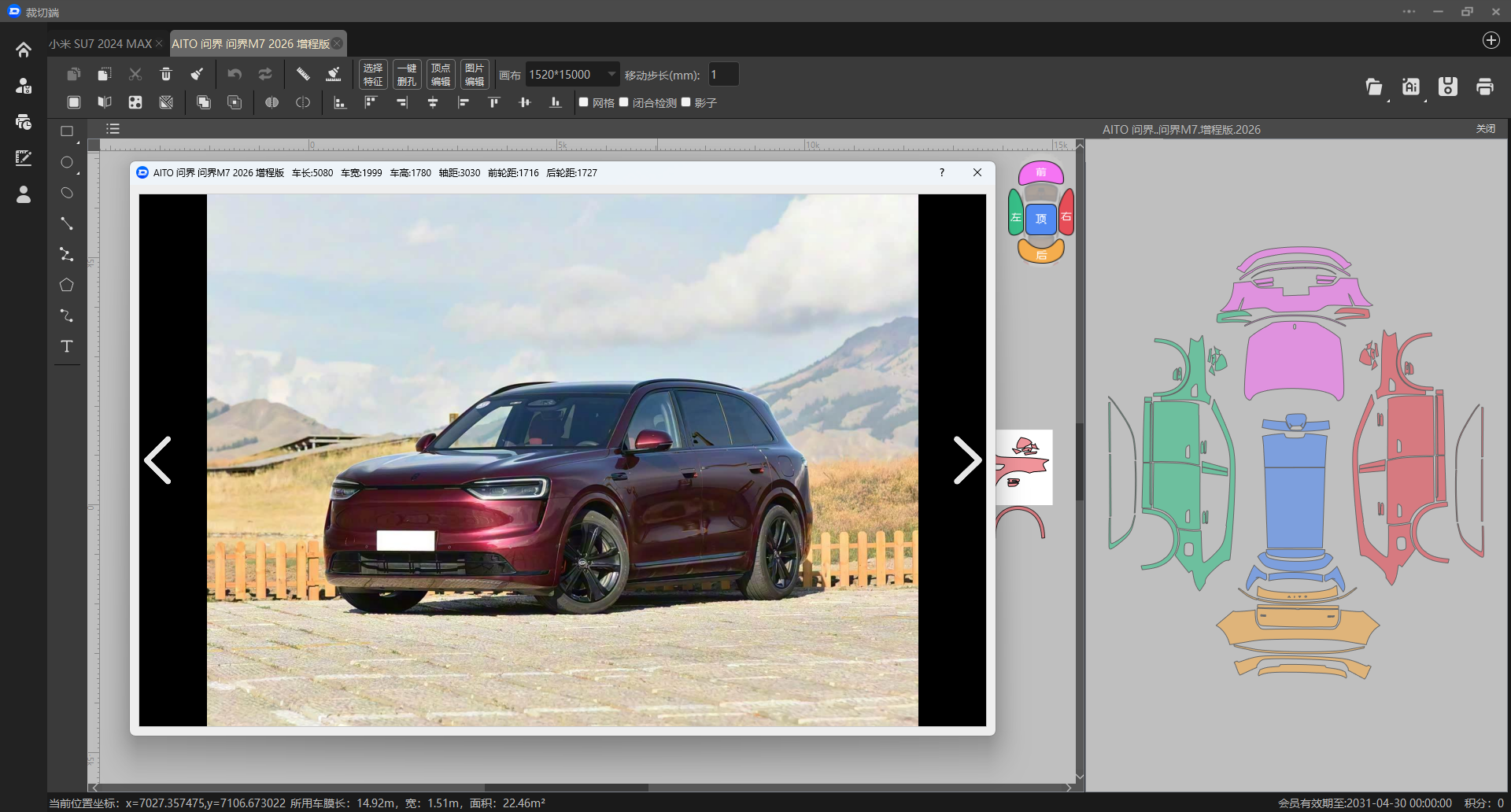This screenshot has width=1511, height=812.
Task: Select the red 右 right section
Action: point(1067,213)
